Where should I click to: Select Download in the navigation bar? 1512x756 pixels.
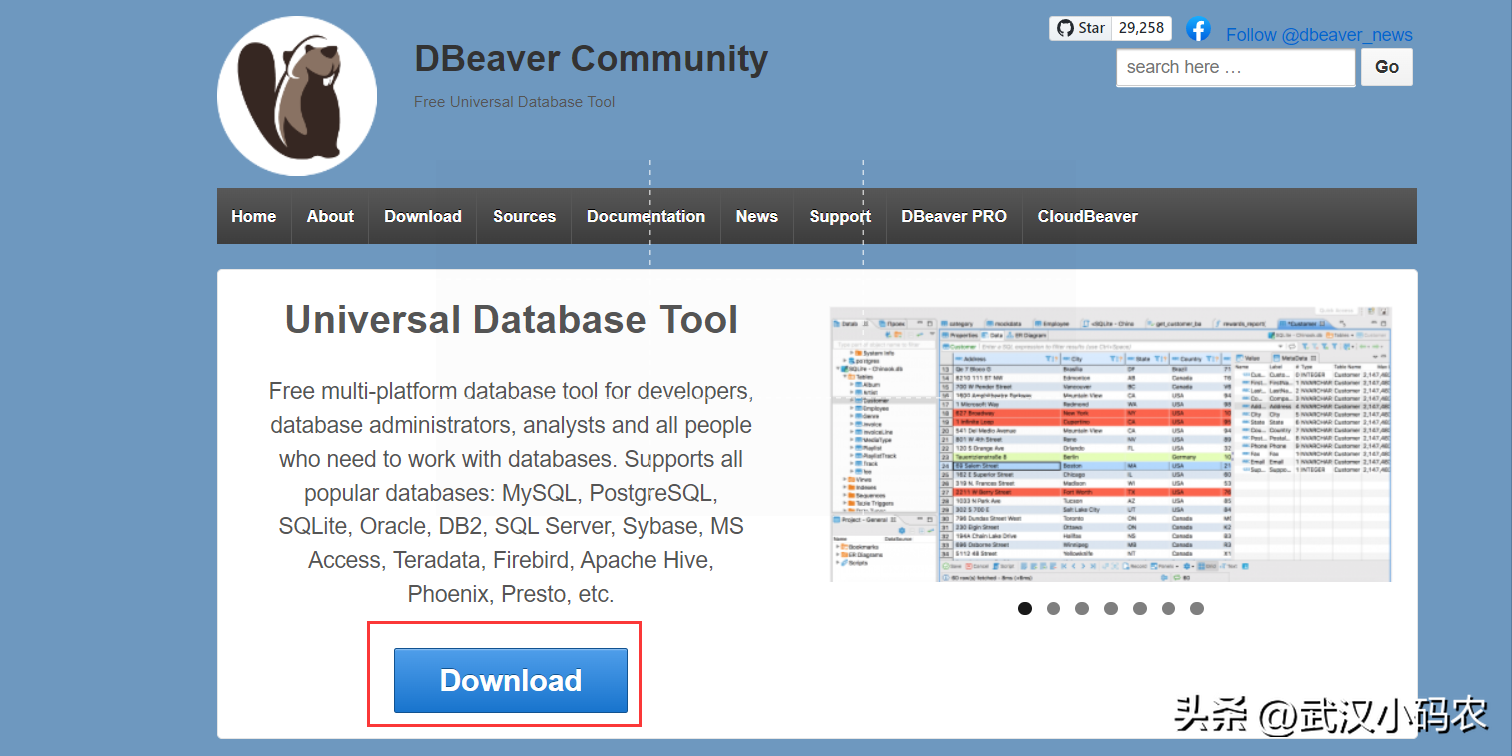[x=423, y=216]
